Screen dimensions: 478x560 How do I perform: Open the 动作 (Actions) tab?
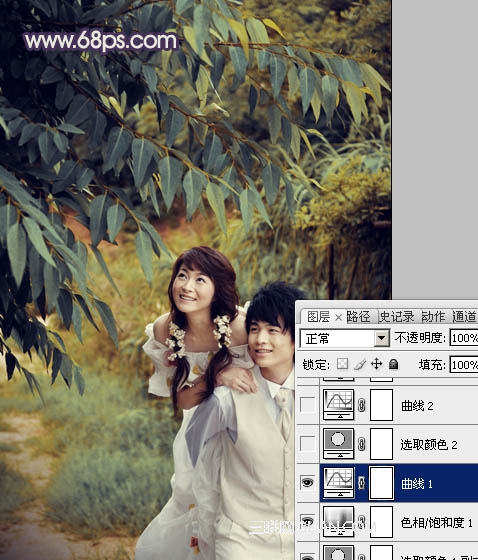433,316
